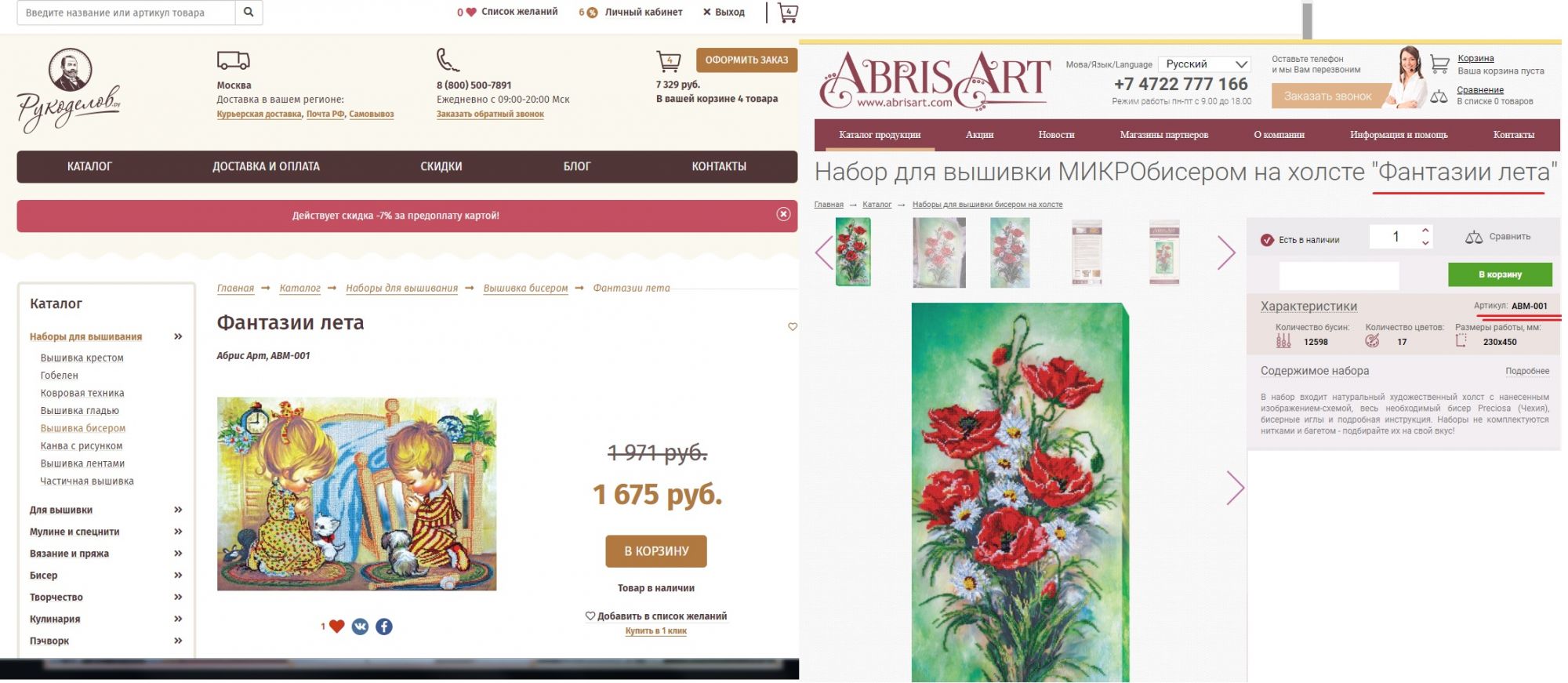The height and width of the screenshot is (683, 1568).
Task: Click the green В корзину button
Action: tap(1500, 274)
